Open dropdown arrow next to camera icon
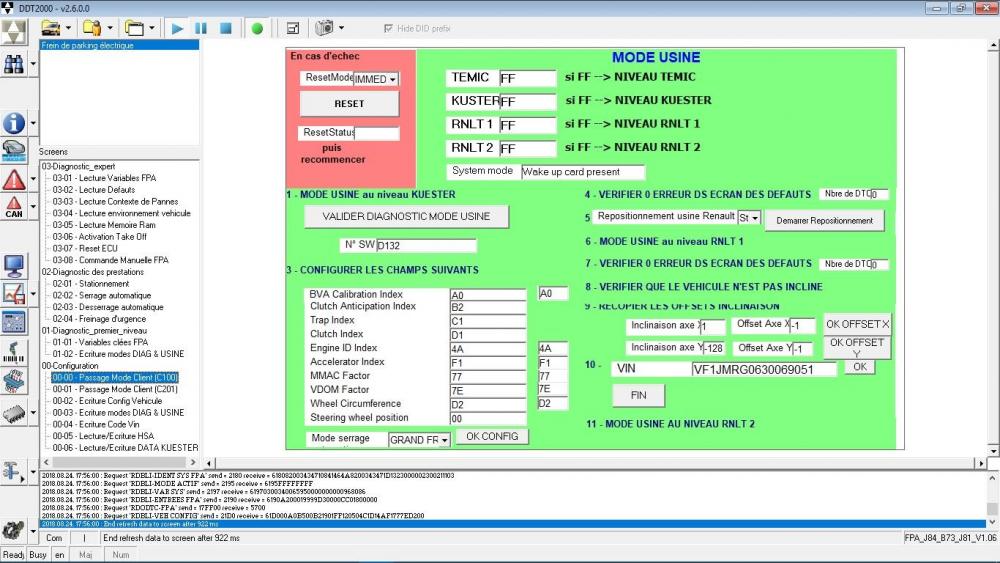Screen dimensions: 1000x563 [341, 28]
